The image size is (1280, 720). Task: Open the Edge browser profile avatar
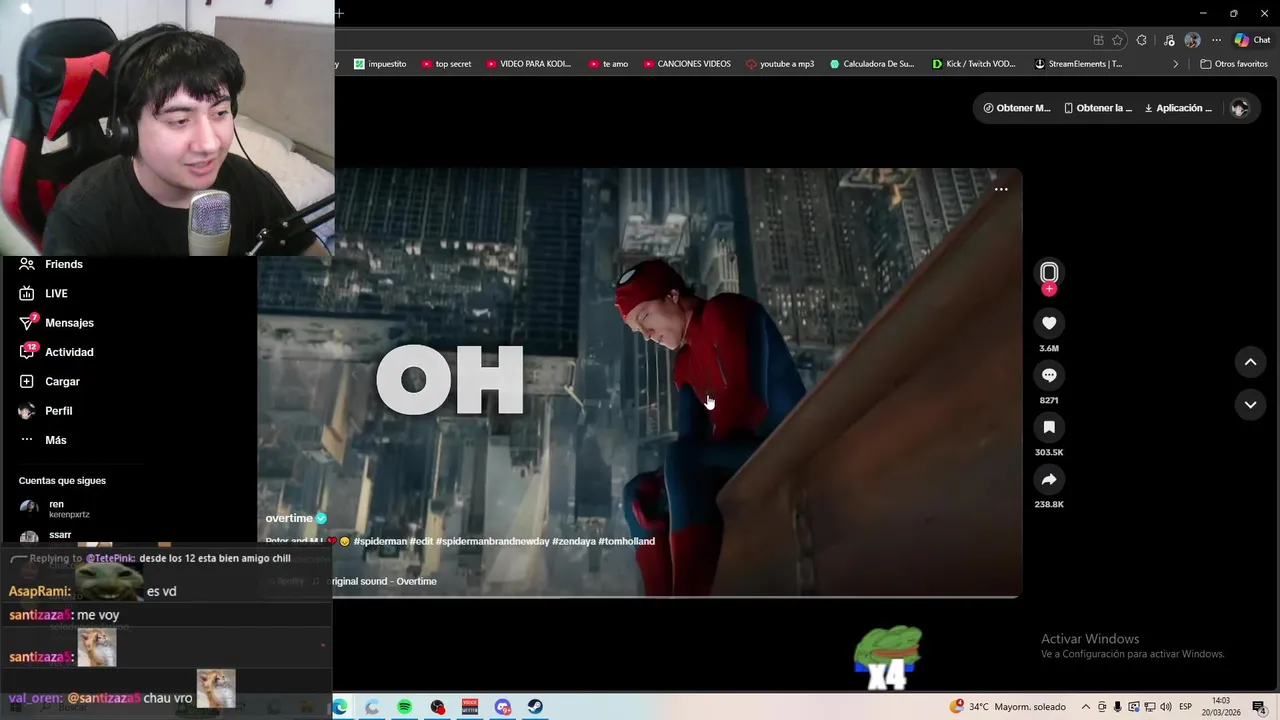pos(1192,40)
